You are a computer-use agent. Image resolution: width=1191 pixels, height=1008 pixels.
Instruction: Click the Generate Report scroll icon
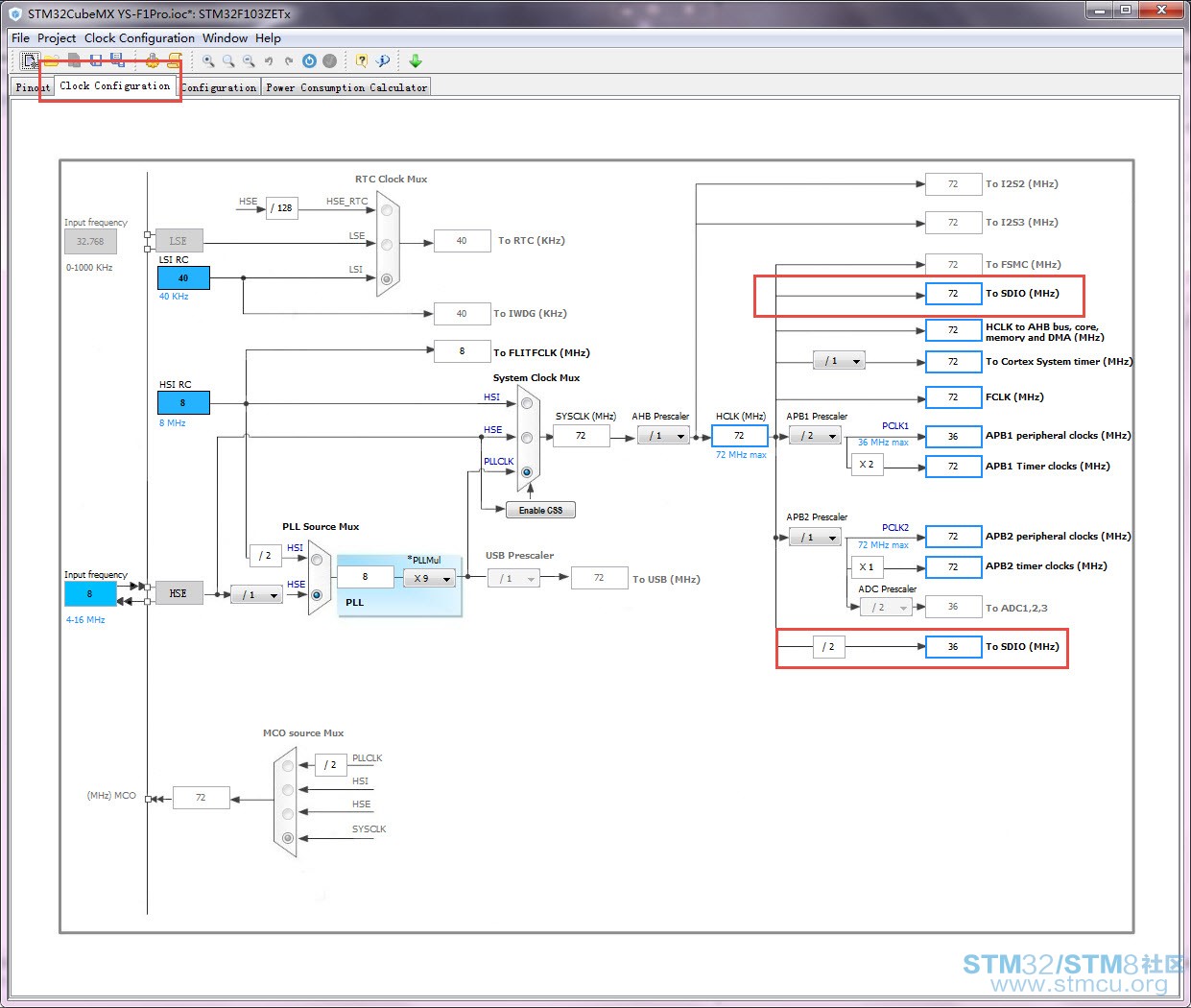point(175,60)
